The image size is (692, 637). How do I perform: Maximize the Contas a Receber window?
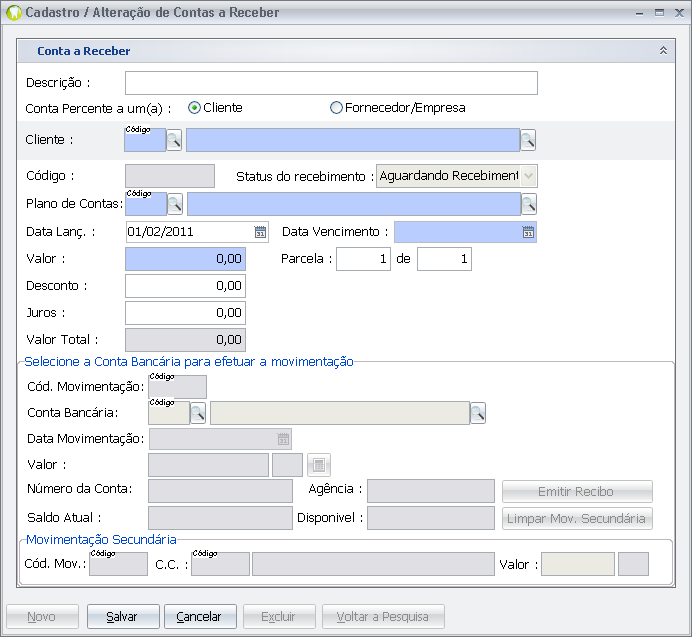659,13
